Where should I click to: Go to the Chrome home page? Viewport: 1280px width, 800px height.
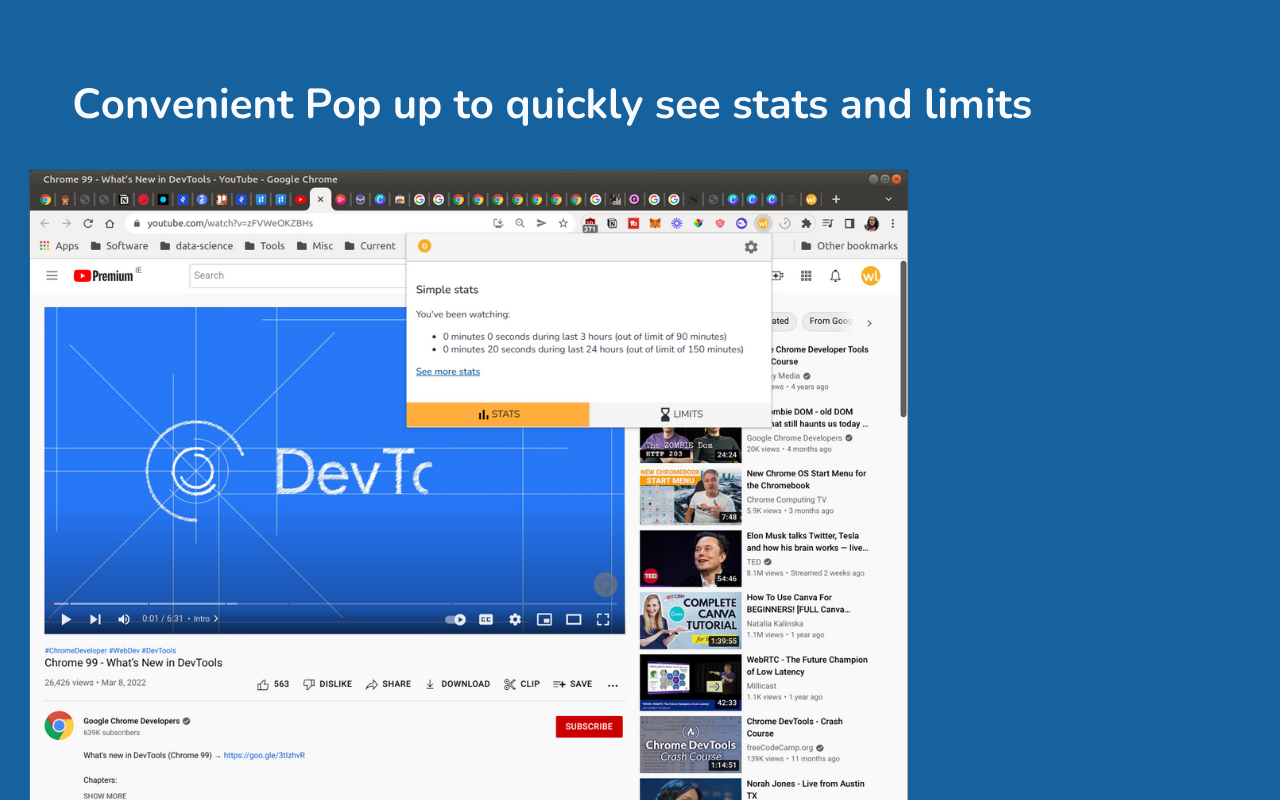pyautogui.click(x=110, y=223)
